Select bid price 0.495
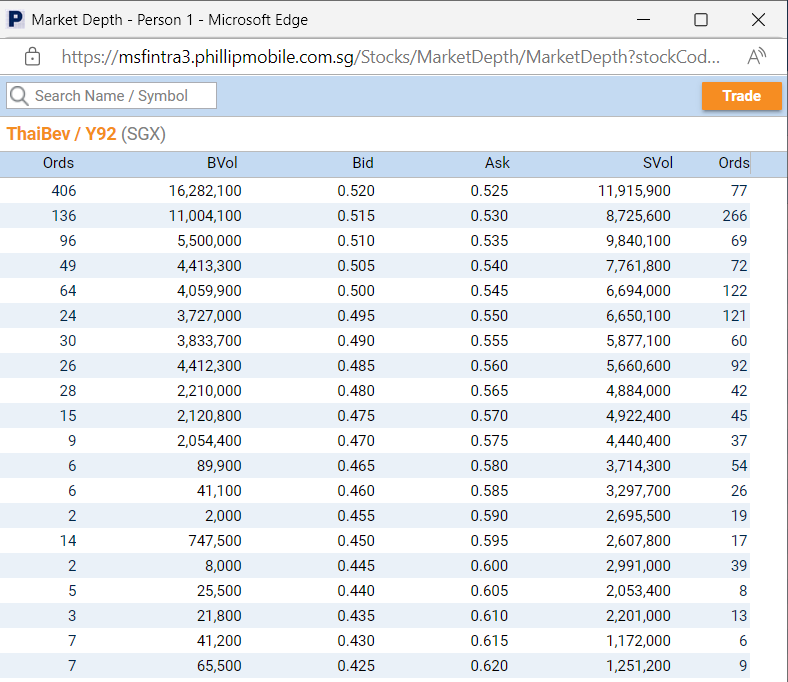The height and width of the screenshot is (682, 788). coord(356,316)
